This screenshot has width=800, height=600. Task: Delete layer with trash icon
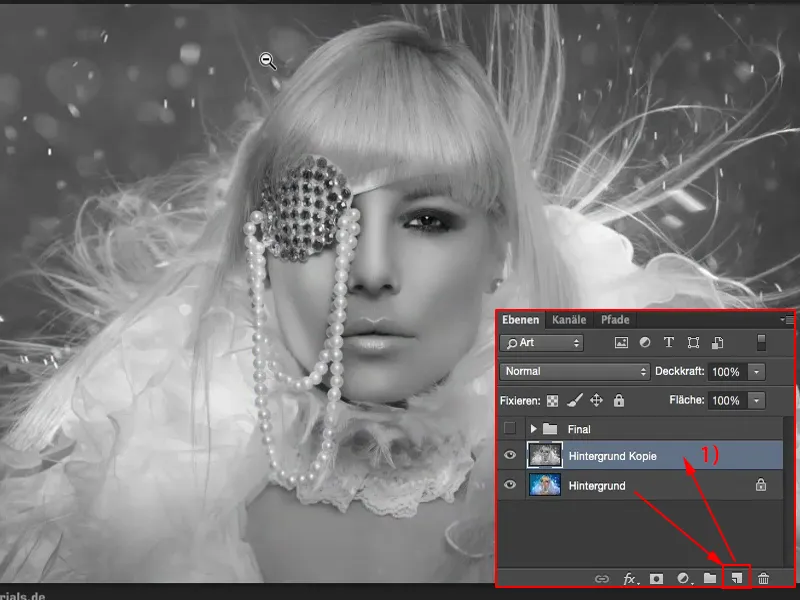(763, 578)
